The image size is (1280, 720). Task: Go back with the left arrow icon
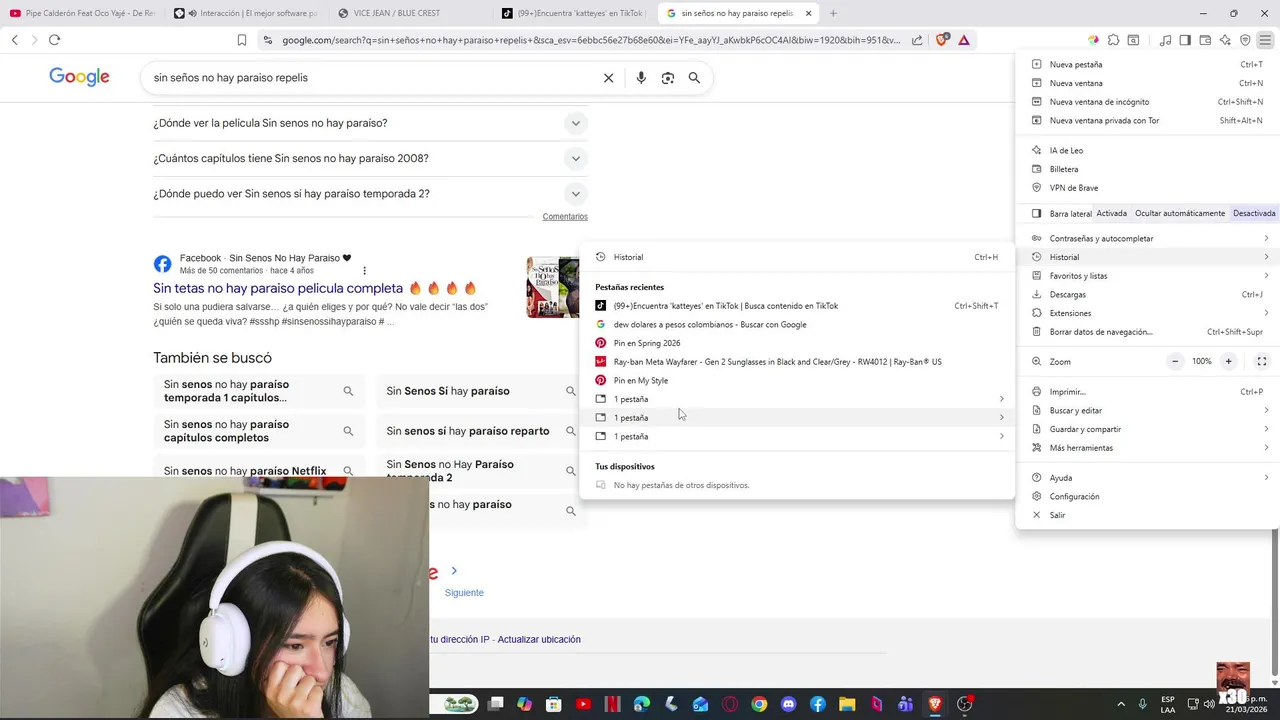(x=14, y=40)
